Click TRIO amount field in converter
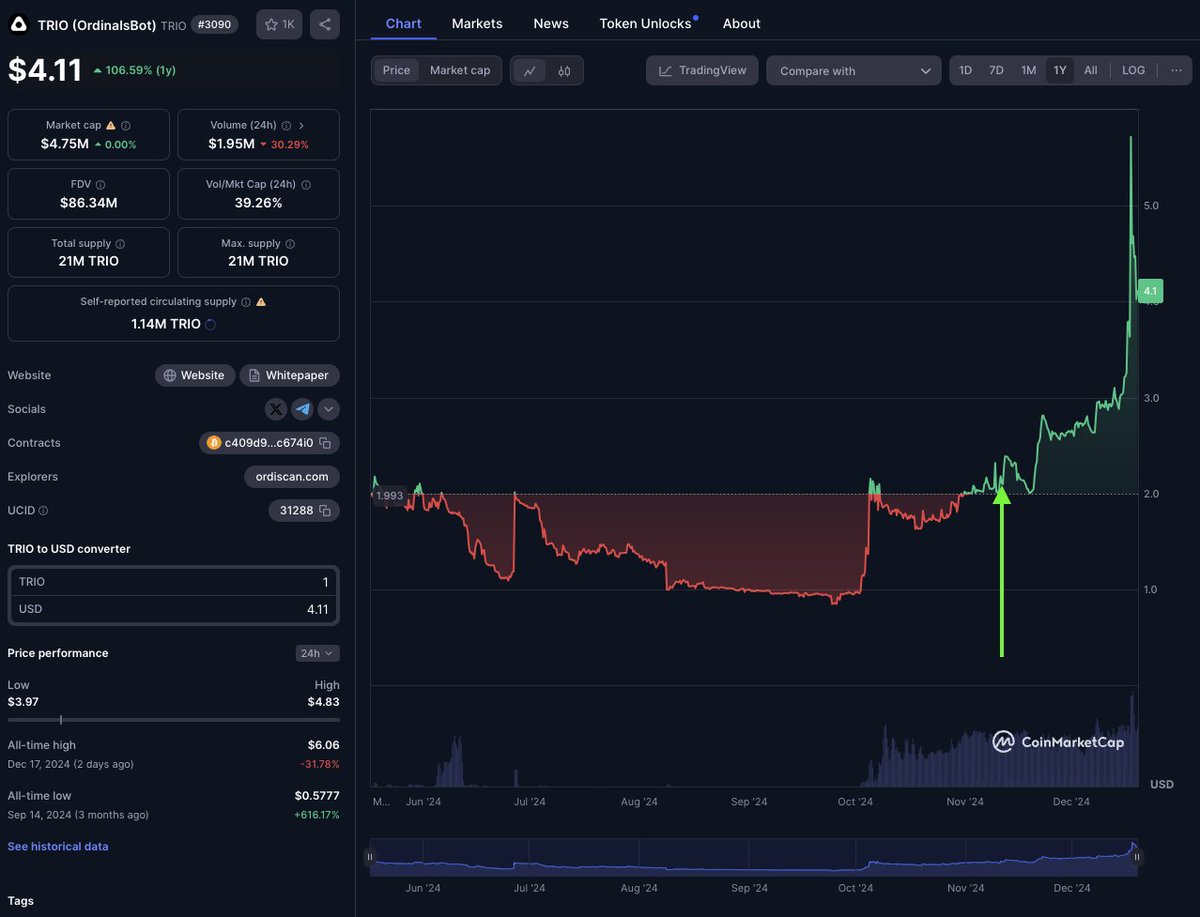Viewport: 1200px width, 917px height. point(174,582)
